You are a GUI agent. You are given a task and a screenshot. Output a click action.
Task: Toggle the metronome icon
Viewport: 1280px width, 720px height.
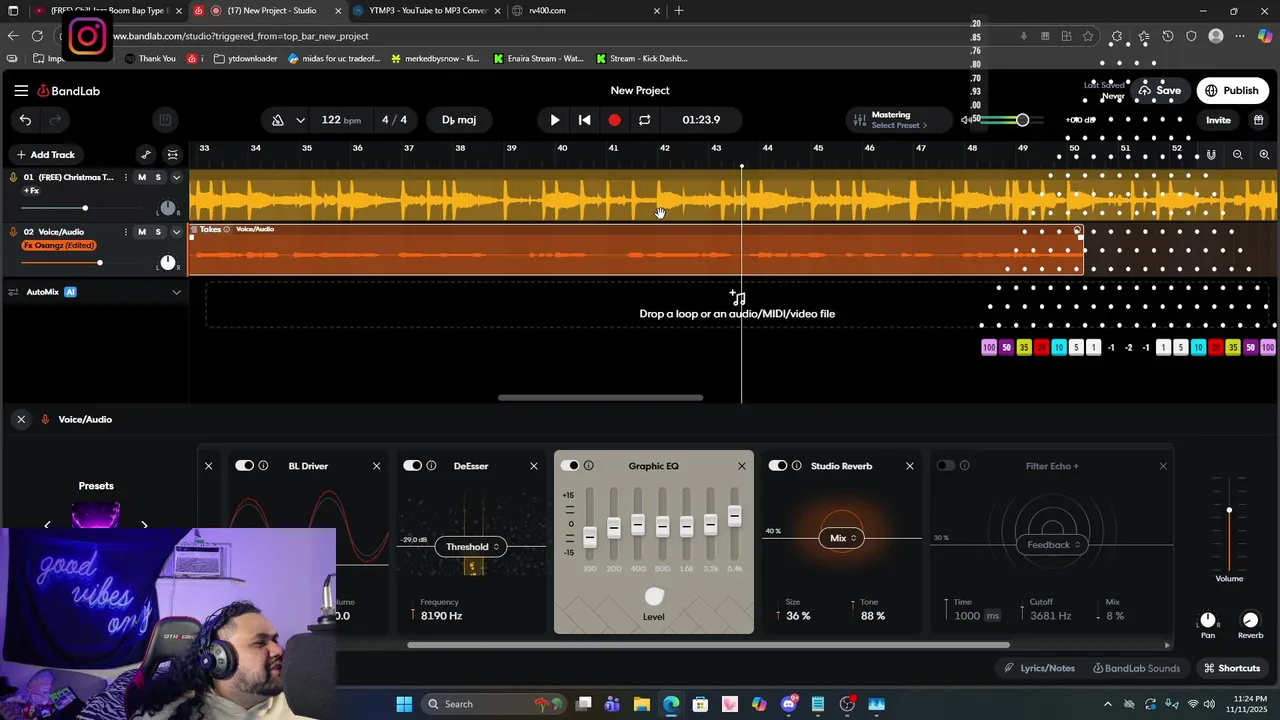pos(278,120)
